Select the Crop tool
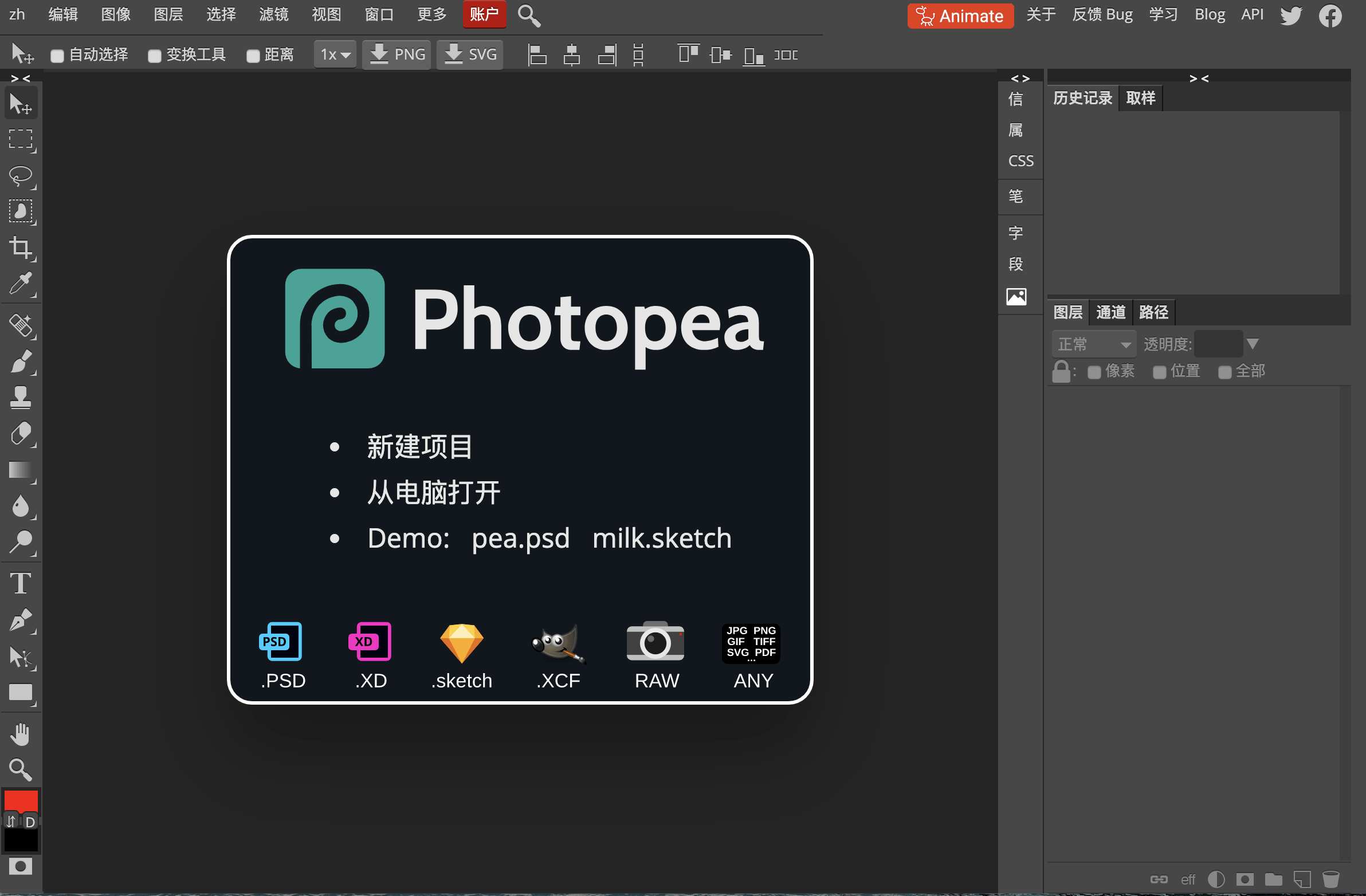1366x896 pixels. pyautogui.click(x=21, y=247)
